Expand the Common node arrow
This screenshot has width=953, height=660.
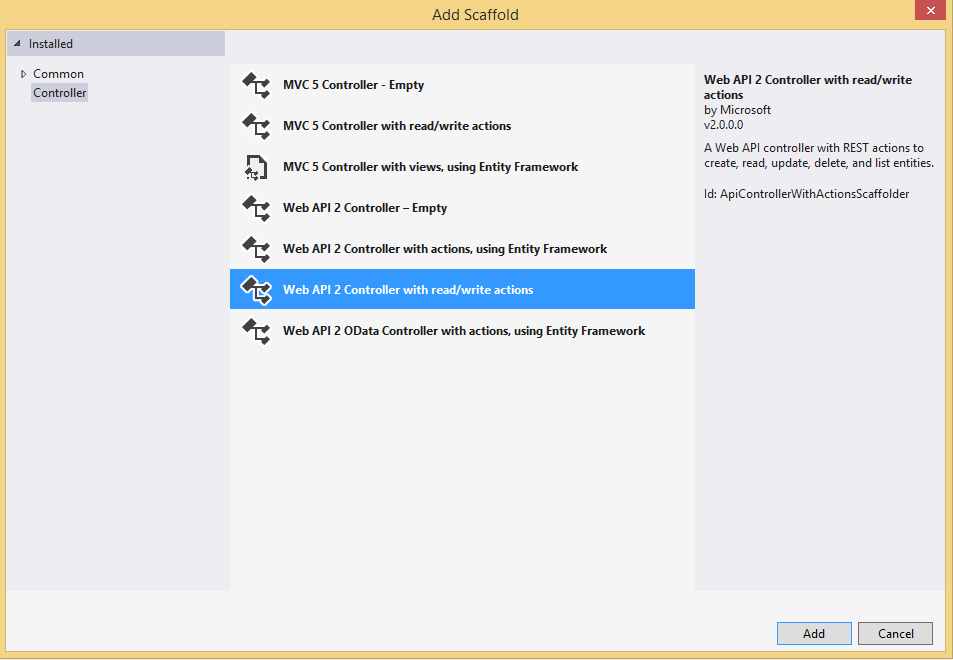(23, 74)
